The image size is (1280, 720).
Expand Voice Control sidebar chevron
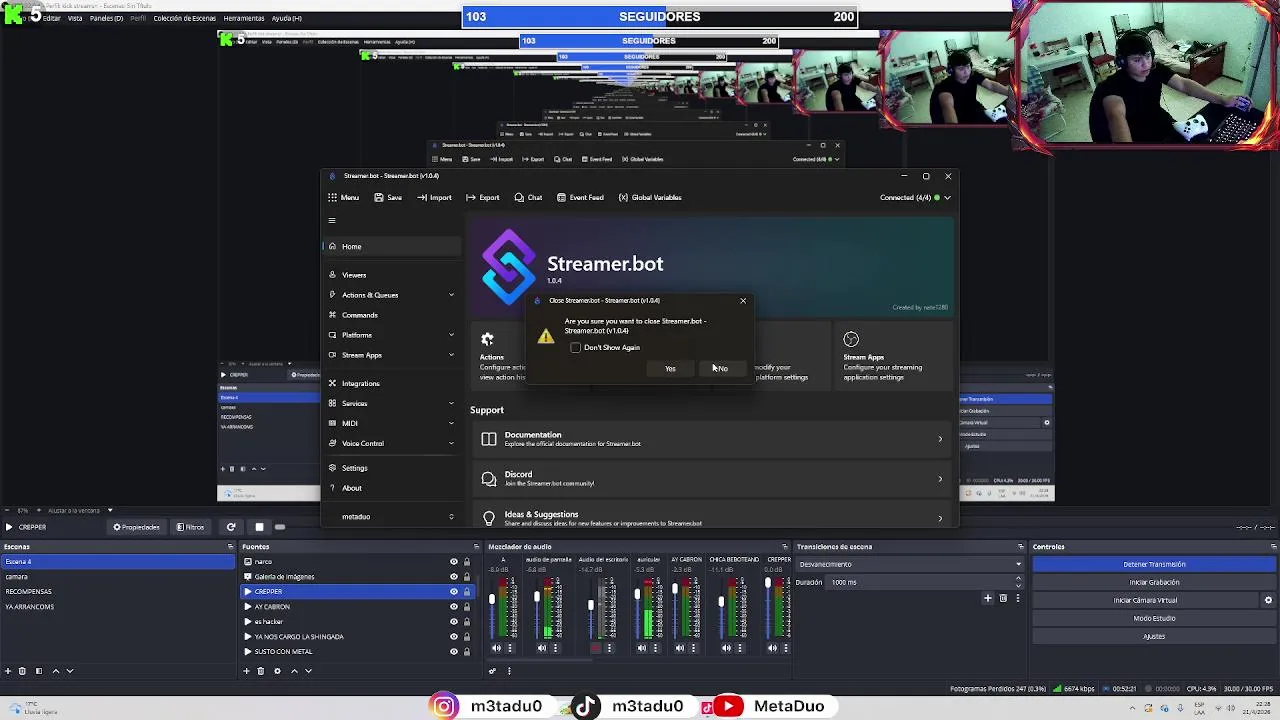451,443
